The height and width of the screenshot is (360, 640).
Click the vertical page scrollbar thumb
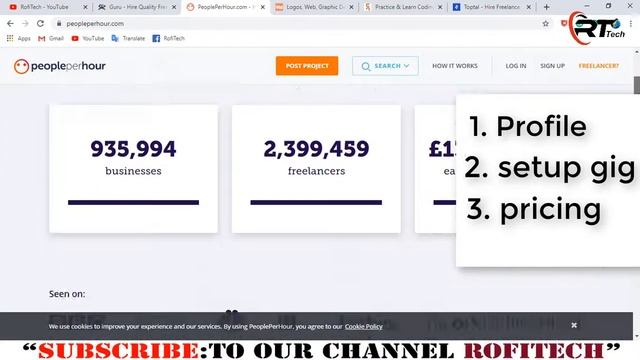[636, 85]
